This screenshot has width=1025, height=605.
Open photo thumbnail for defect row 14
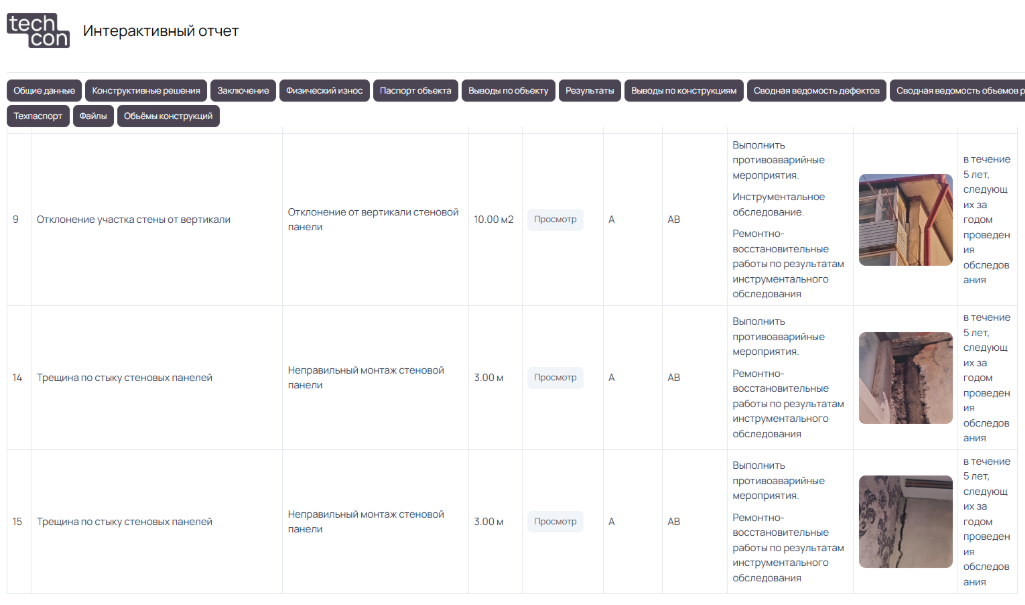[x=905, y=378]
